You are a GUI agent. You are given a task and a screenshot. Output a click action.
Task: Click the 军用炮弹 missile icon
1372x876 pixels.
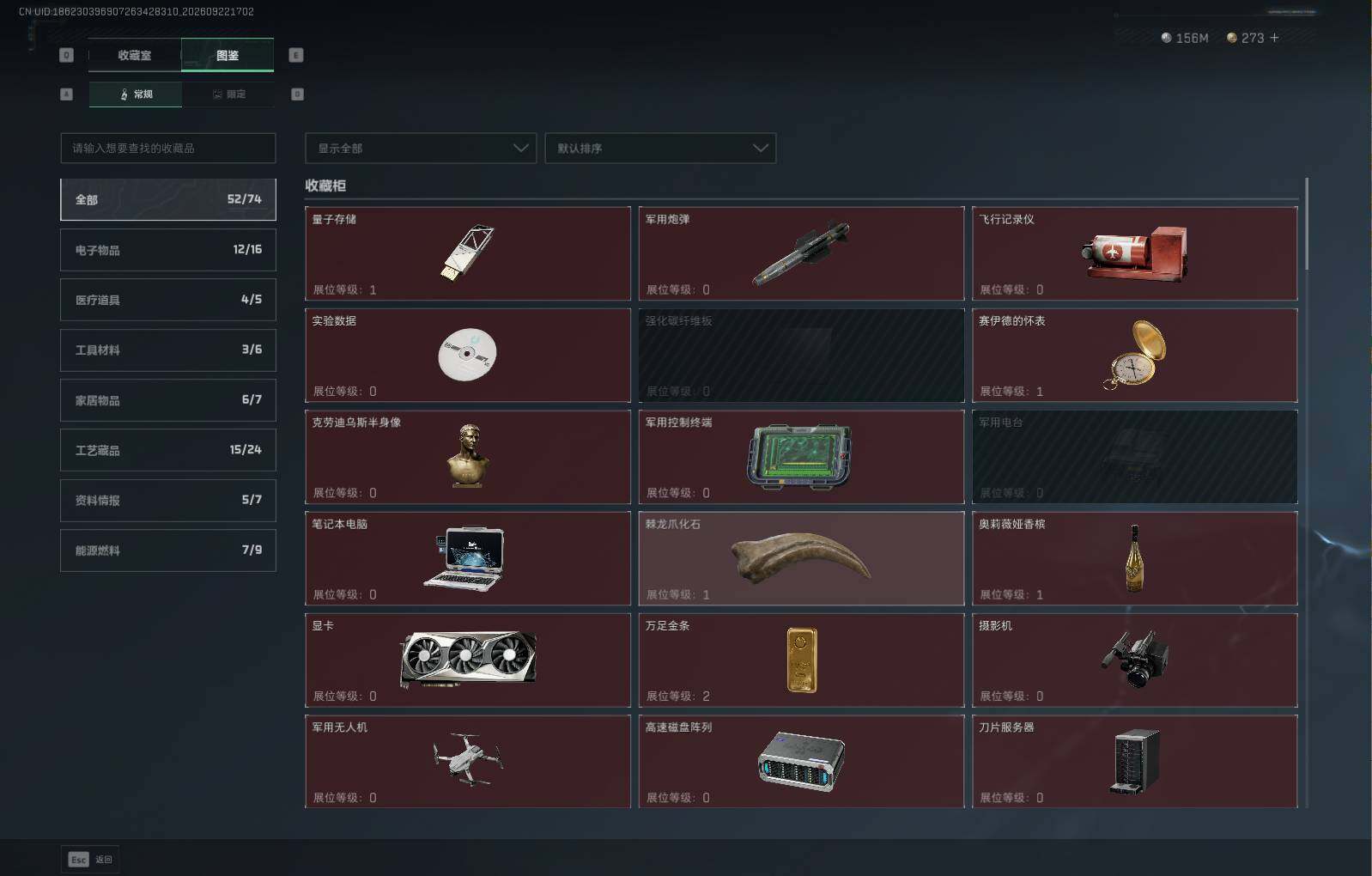tap(801, 252)
